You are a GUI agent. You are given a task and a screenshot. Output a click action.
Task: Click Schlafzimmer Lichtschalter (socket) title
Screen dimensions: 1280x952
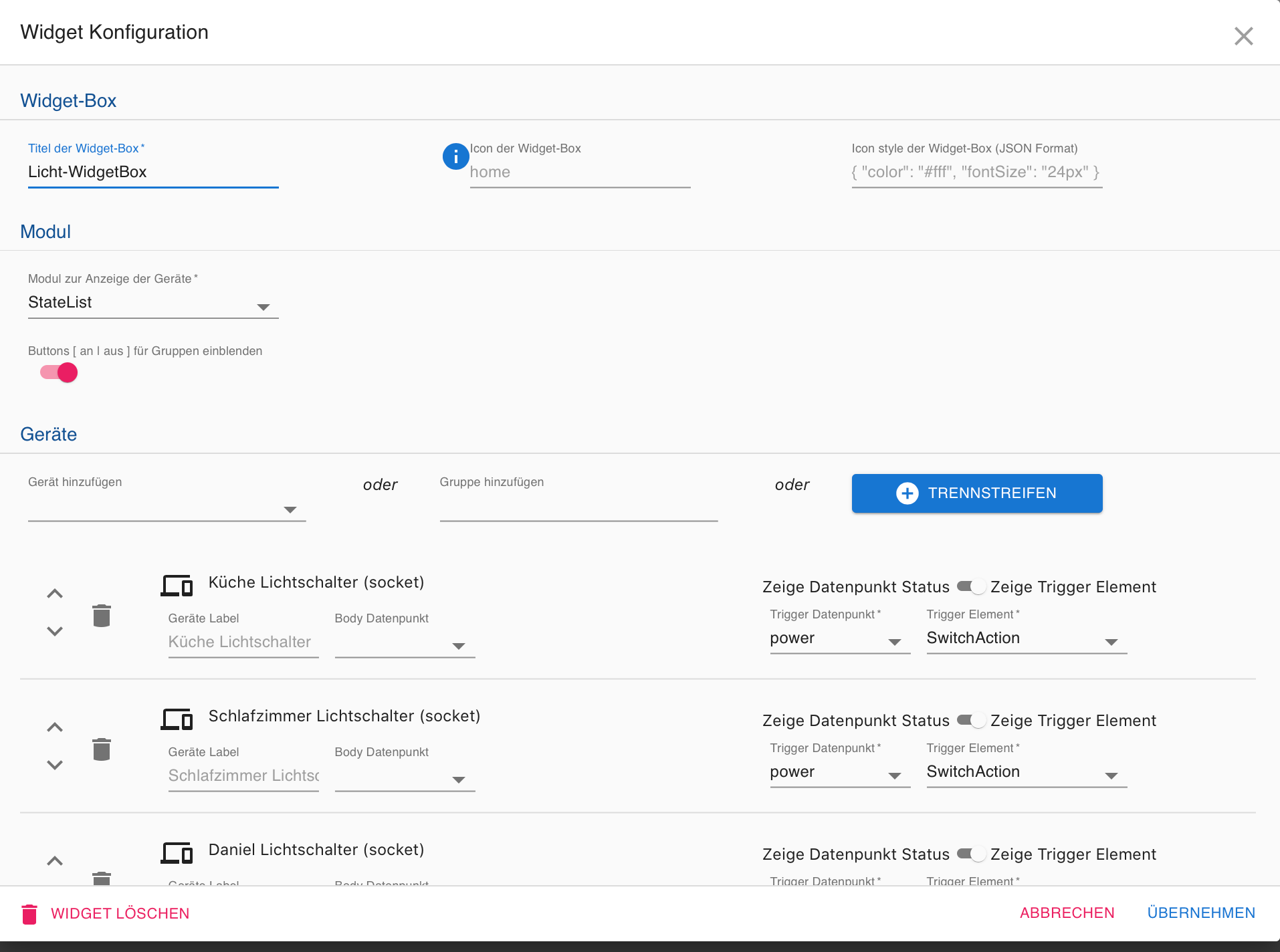pyautogui.click(x=344, y=716)
